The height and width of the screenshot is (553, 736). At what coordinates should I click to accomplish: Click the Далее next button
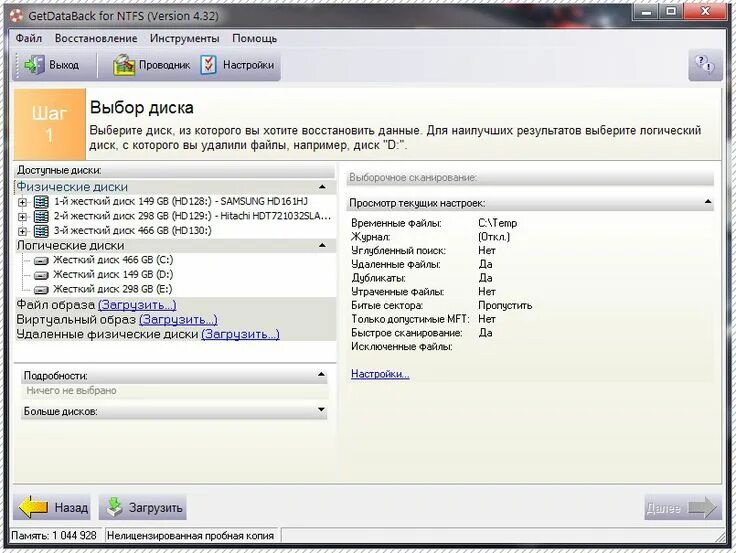[683, 507]
